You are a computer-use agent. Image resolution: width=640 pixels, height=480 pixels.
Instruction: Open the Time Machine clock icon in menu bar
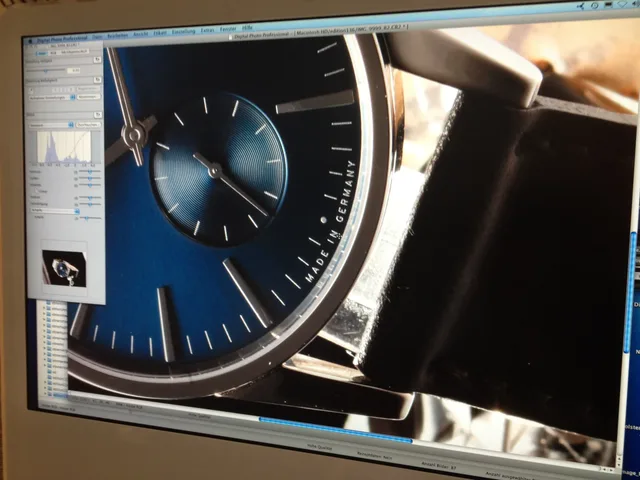tap(594, 5)
